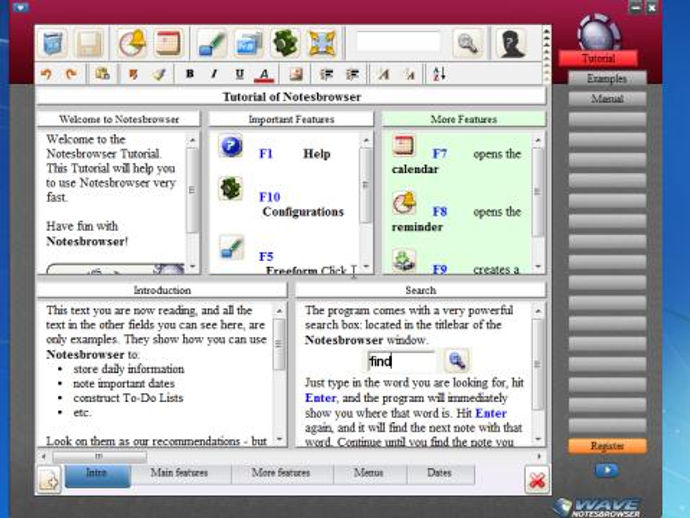The width and height of the screenshot is (690, 518).
Task: Sort entries with the A-Z arrow icon
Action: 440,73
